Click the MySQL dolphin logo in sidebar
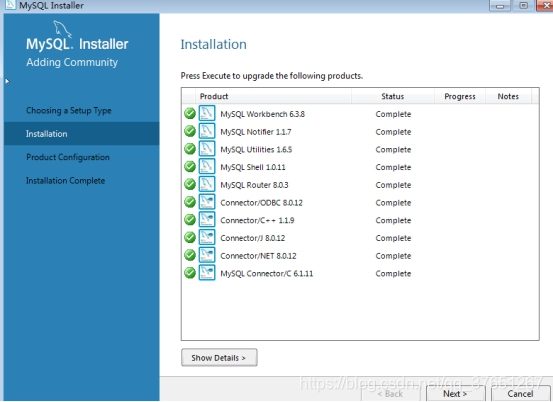 click(x=63, y=29)
